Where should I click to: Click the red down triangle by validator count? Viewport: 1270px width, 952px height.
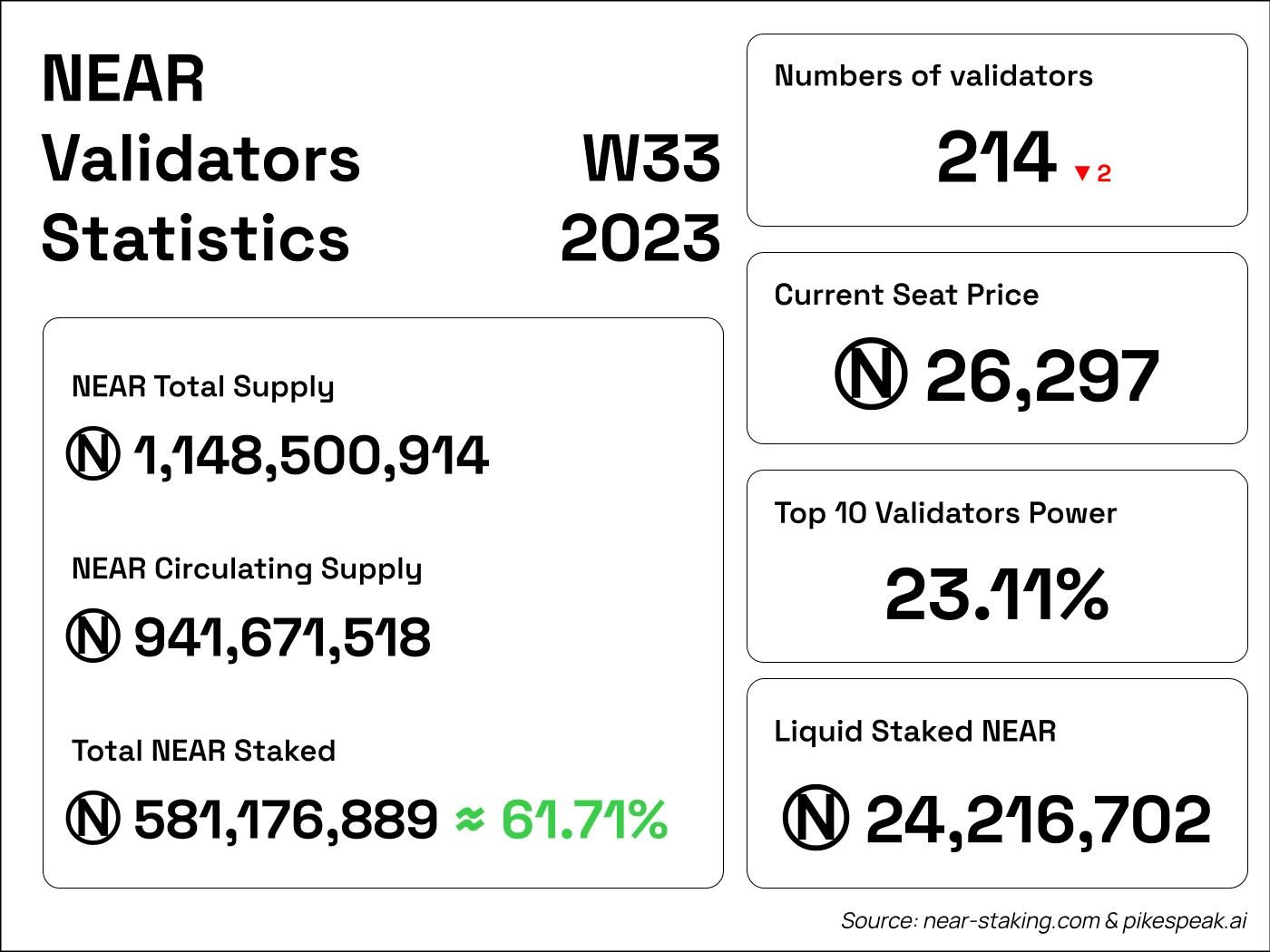click(1081, 173)
